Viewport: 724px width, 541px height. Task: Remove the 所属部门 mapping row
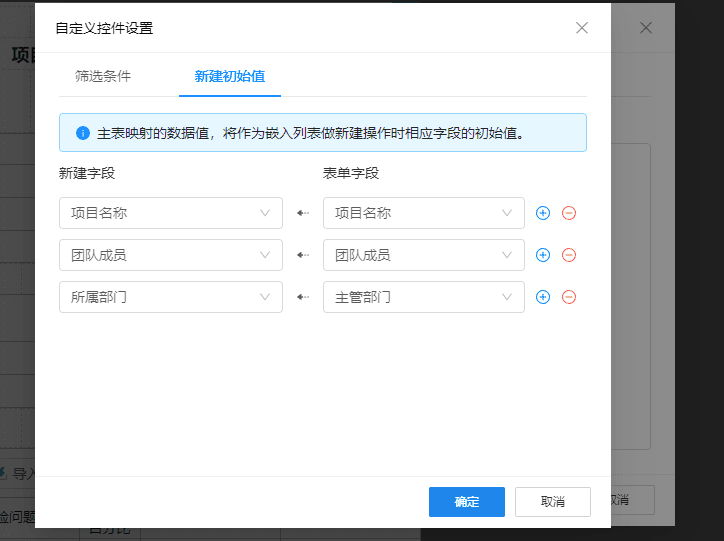(x=569, y=297)
